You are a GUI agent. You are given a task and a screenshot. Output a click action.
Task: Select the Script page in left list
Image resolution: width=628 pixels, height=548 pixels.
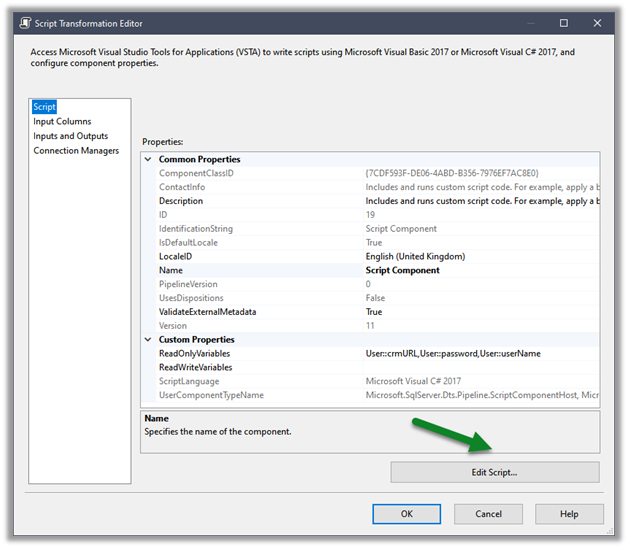tap(44, 107)
